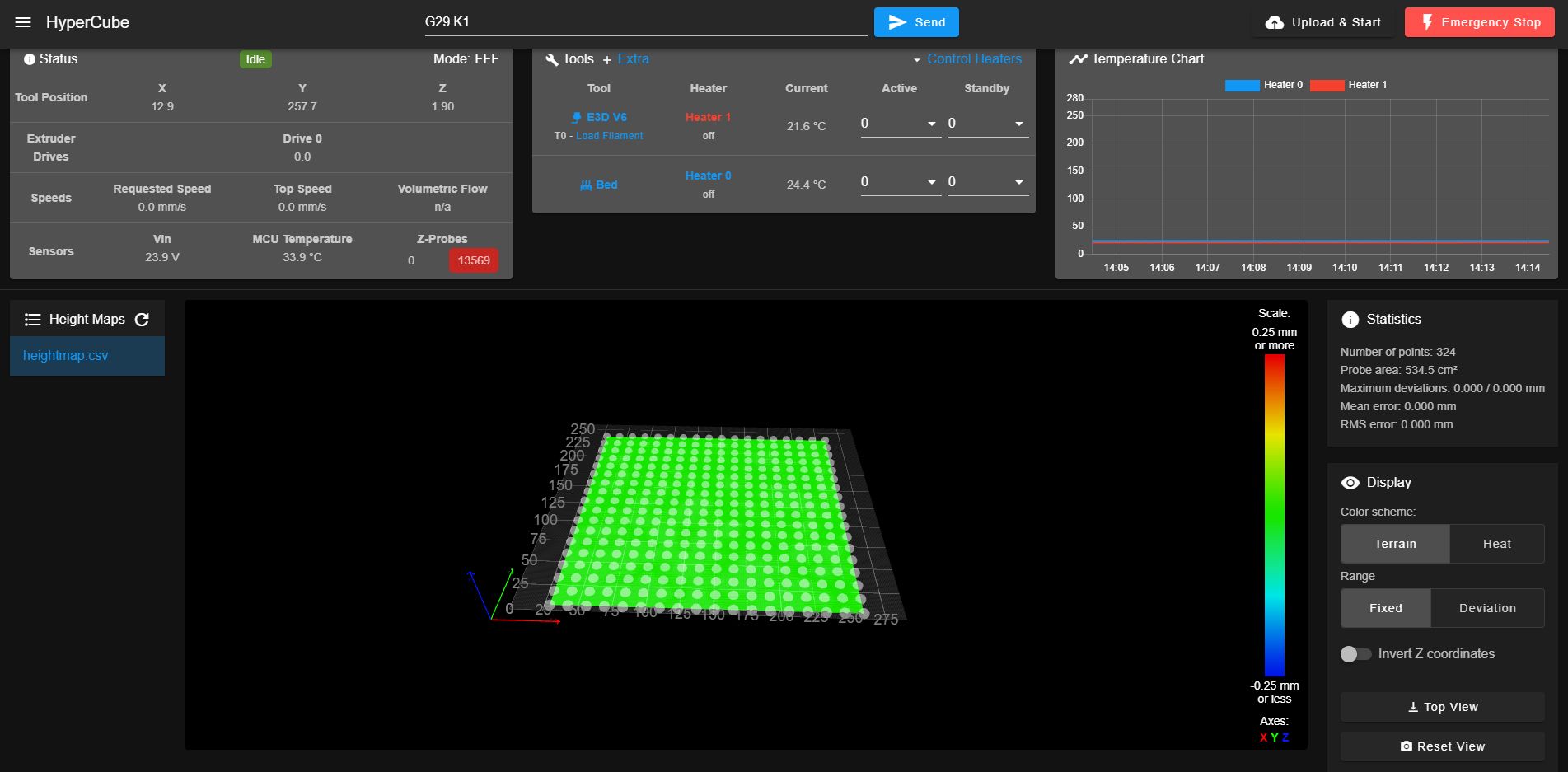Viewport: 1568px width, 772px height.
Task: Click the Bed heater icon
Action: [586, 185]
